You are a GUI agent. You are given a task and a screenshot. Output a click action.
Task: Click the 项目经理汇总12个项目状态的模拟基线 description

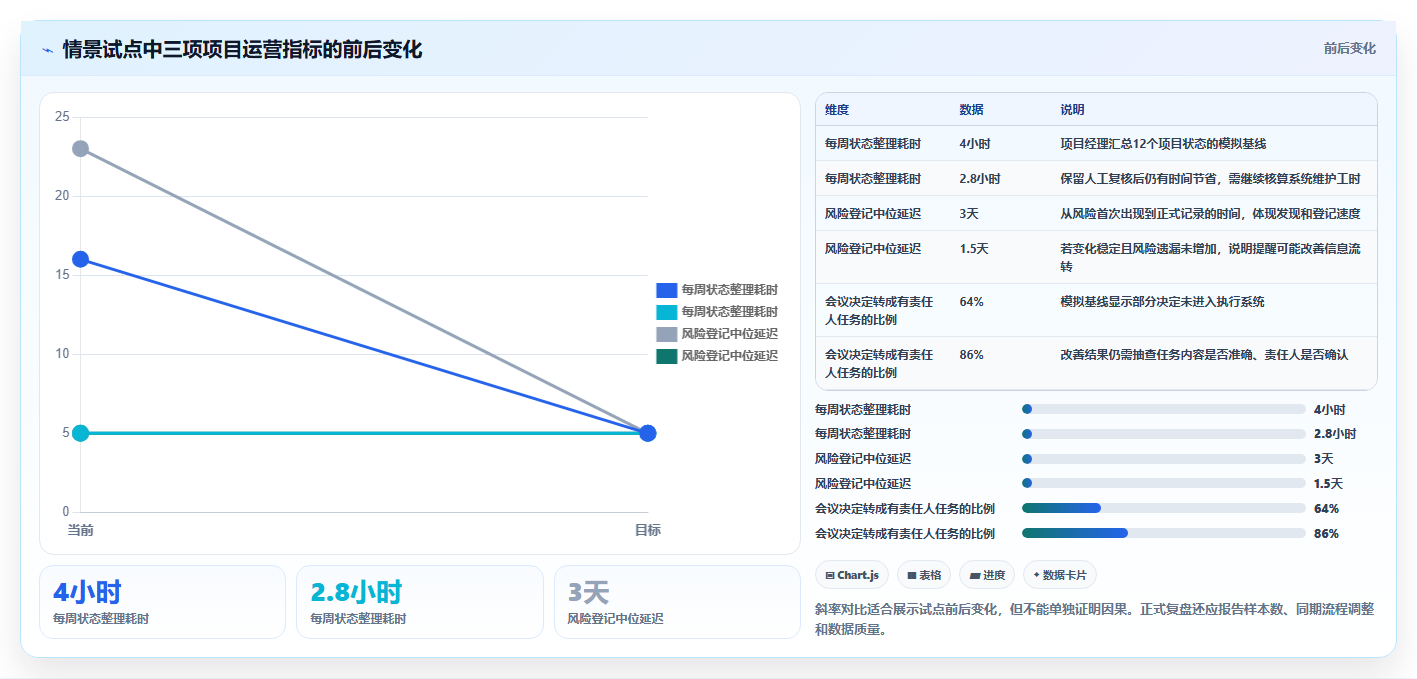click(x=1163, y=144)
